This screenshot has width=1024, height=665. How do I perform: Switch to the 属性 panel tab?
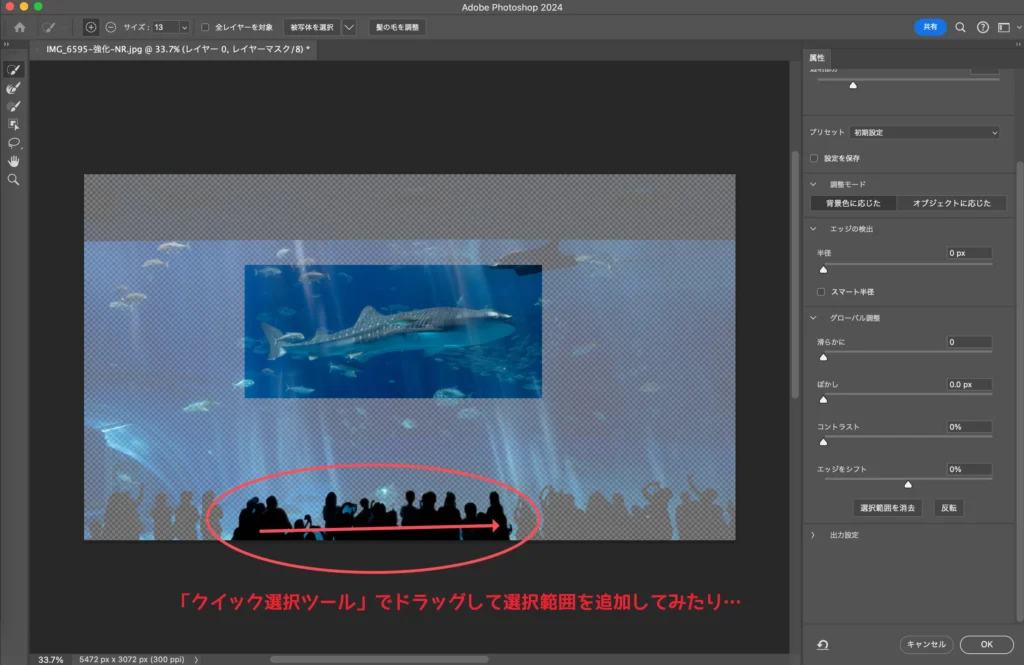(817, 58)
